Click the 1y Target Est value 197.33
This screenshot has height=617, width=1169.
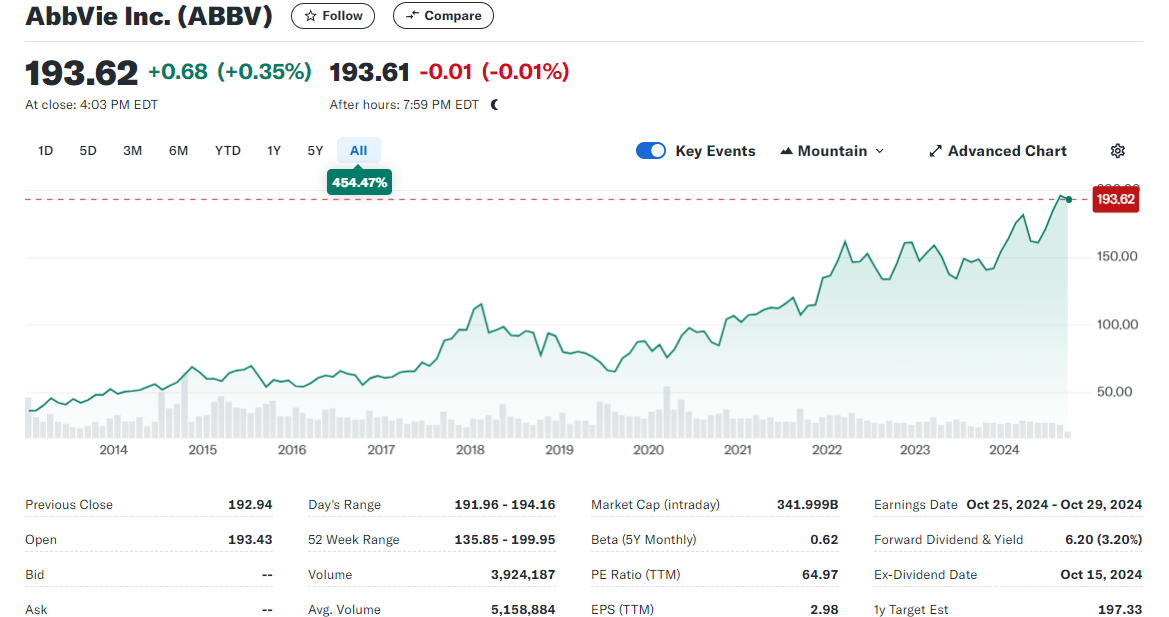(x=1120, y=610)
